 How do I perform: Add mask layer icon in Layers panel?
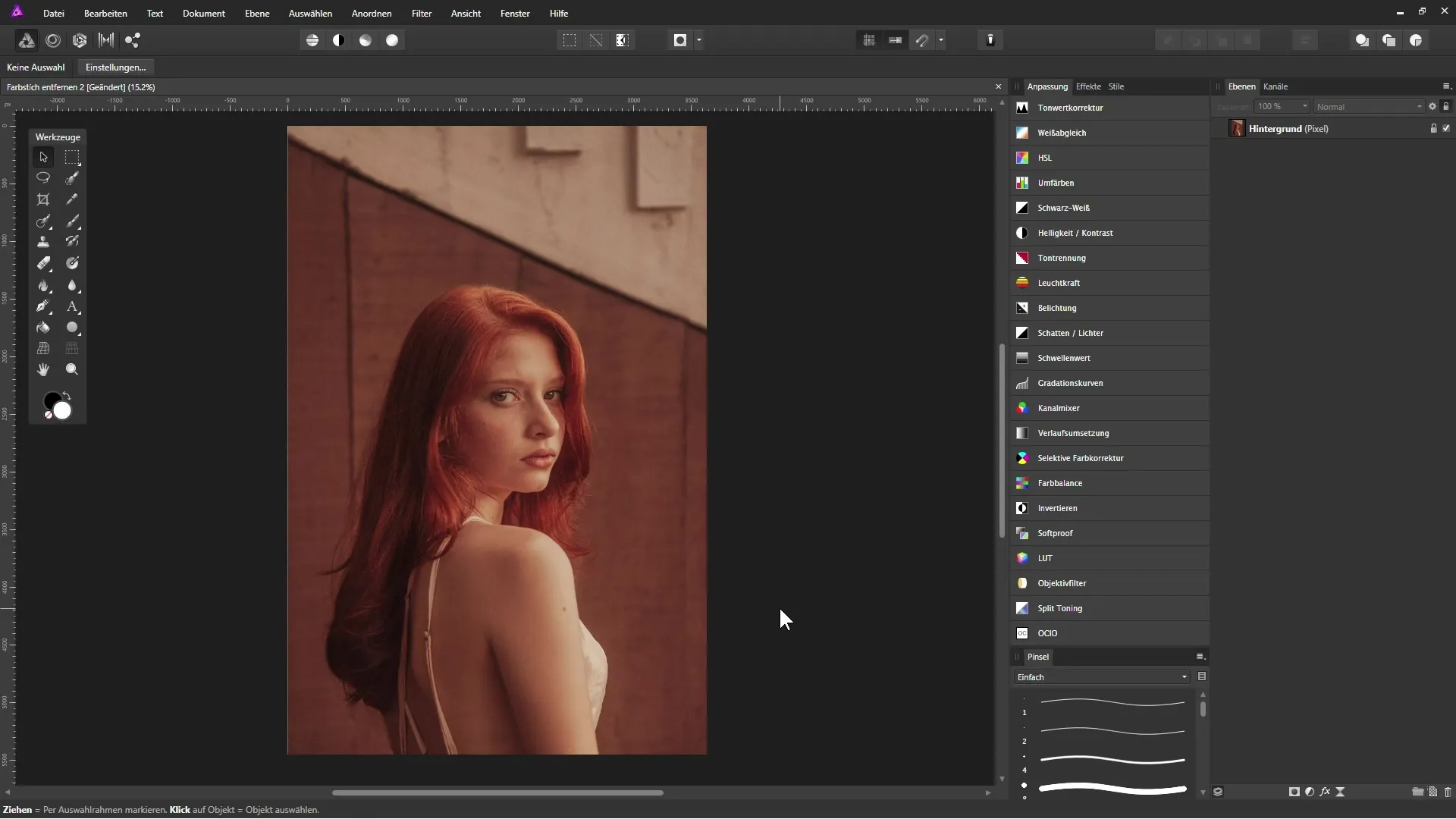tap(1294, 792)
